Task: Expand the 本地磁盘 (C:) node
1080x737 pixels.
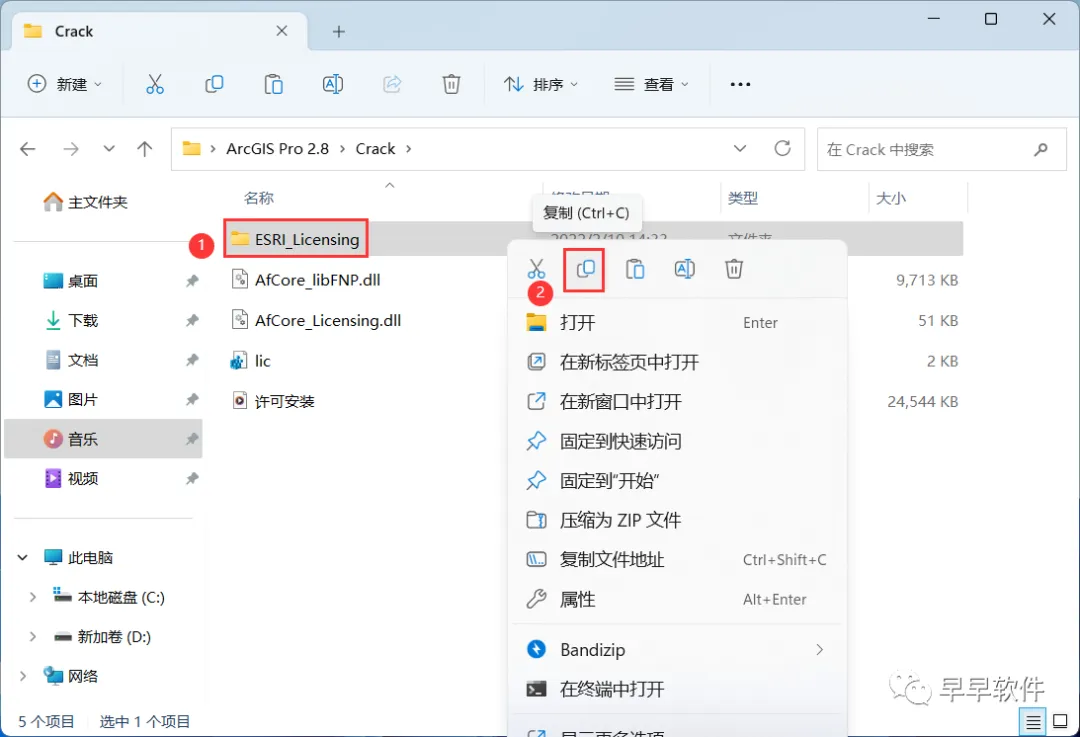Action: (x=32, y=597)
